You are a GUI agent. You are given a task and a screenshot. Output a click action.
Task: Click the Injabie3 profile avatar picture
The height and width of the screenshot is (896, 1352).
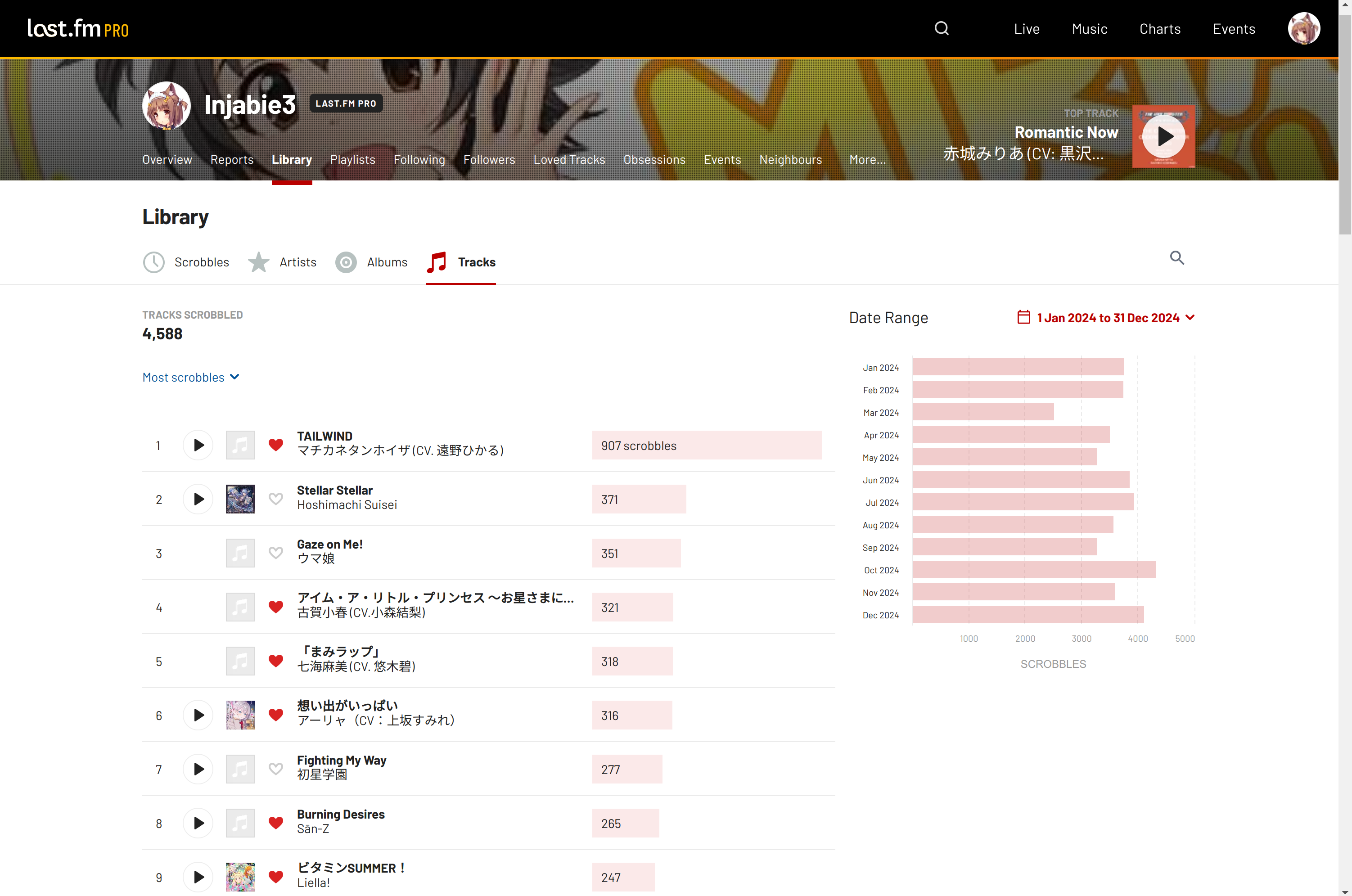tap(166, 105)
